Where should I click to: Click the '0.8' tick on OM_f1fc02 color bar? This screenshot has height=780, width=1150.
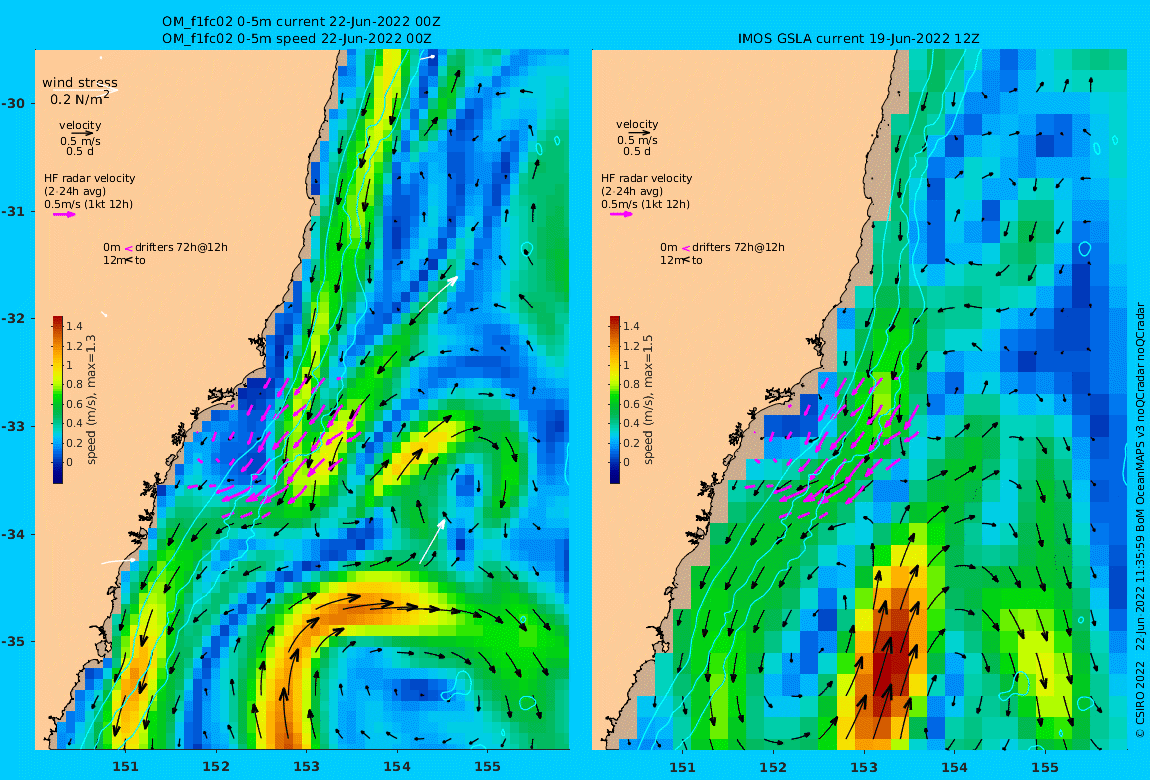pos(74,384)
